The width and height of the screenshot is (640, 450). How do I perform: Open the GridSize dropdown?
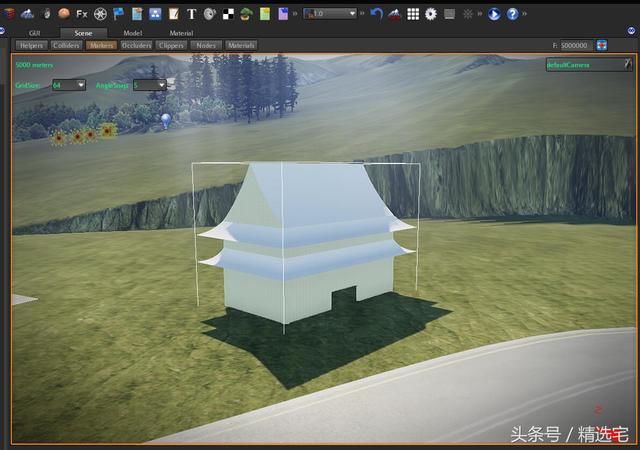pyautogui.click(x=69, y=85)
